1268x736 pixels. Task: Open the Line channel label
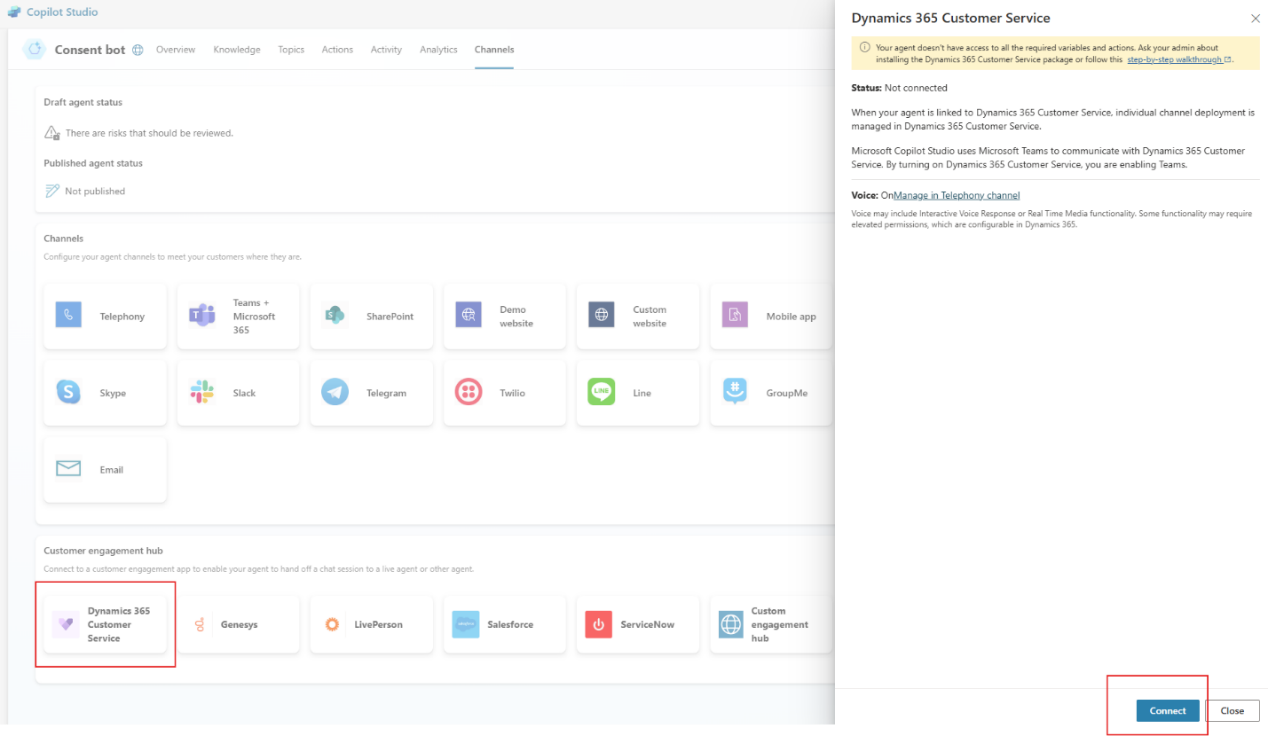click(642, 394)
